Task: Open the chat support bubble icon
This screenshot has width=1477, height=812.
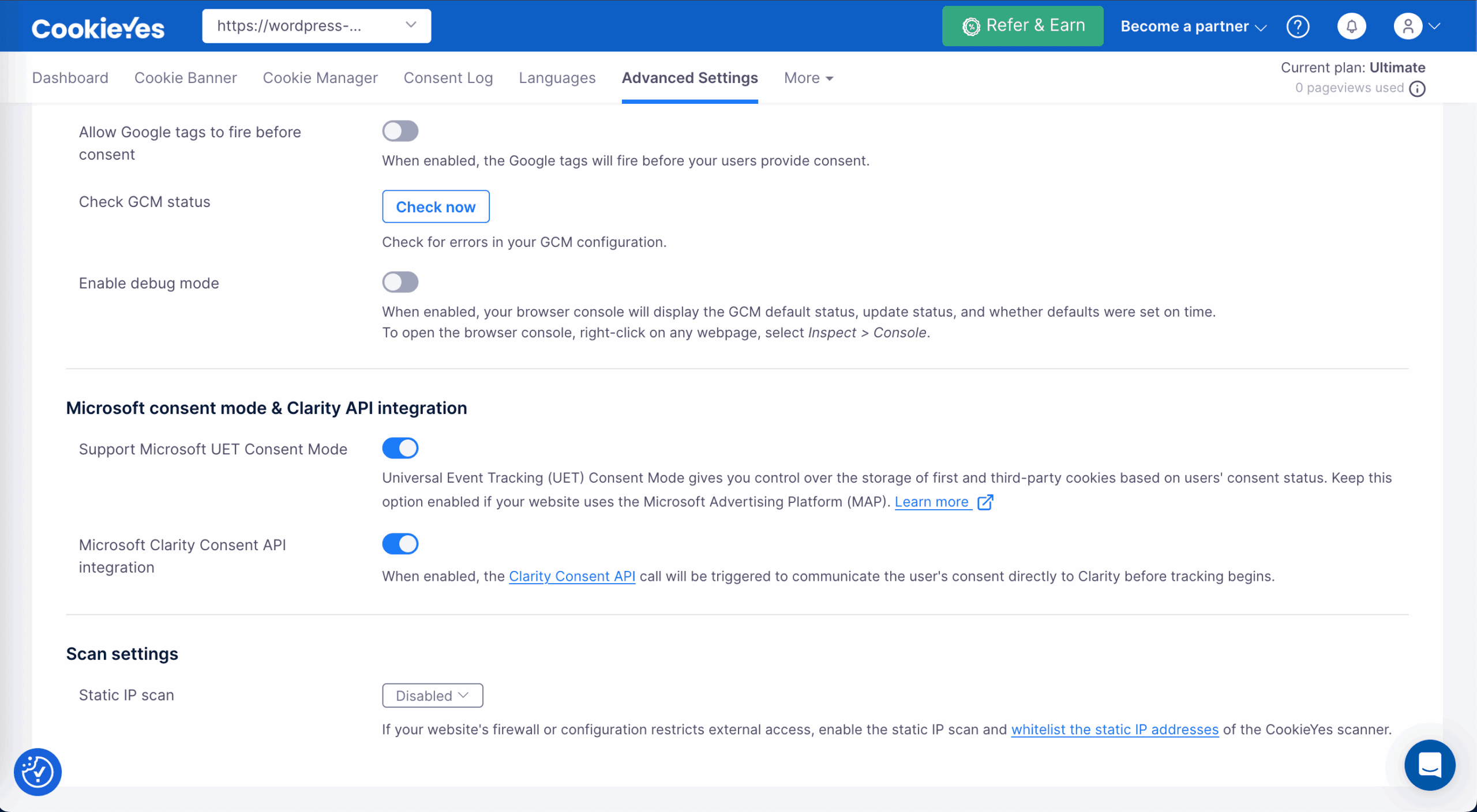Action: 1430,765
